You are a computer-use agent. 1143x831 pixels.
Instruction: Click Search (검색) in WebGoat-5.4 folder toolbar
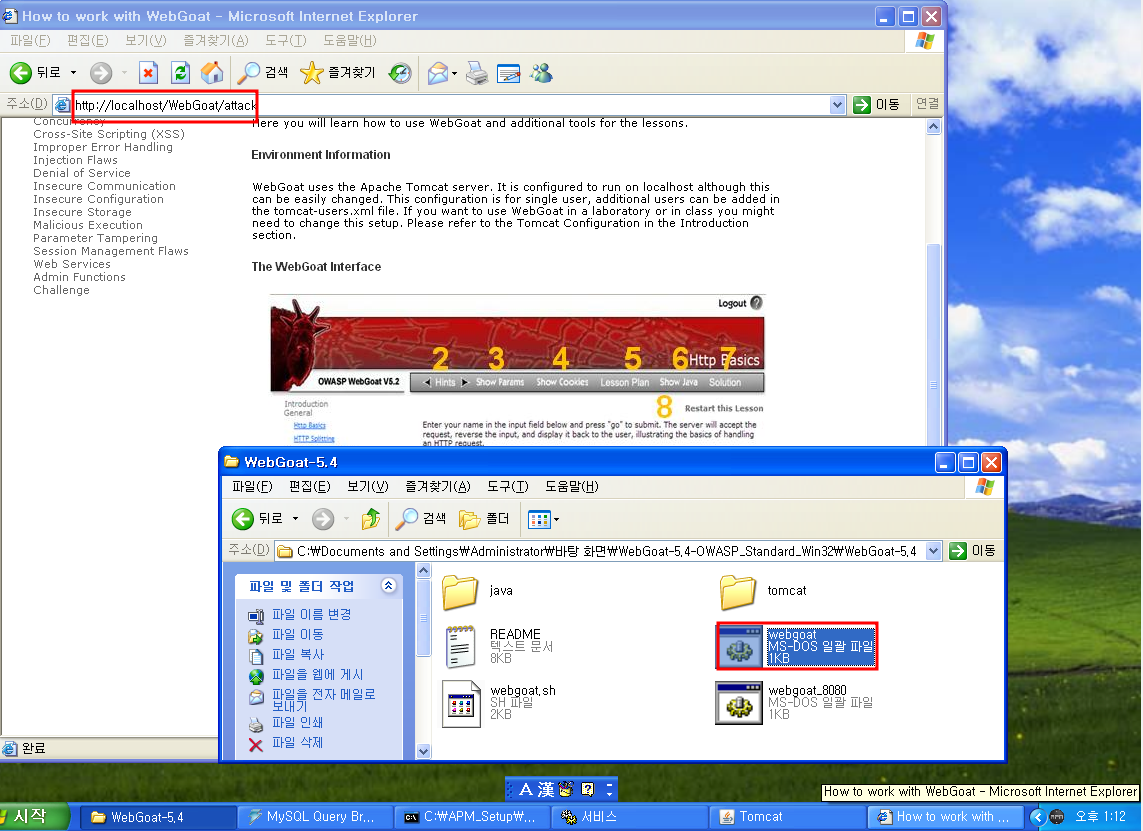(421, 519)
